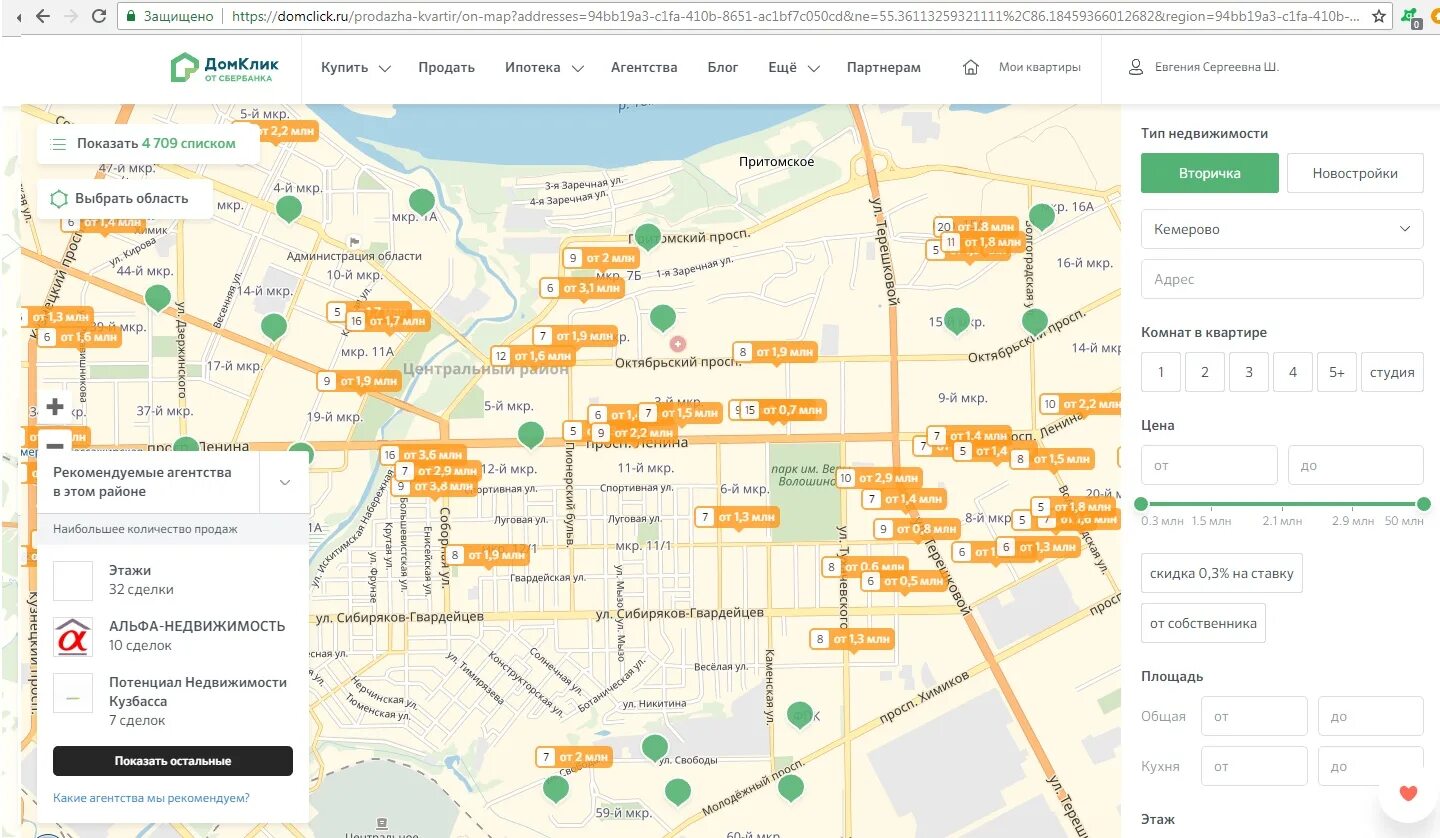The width and height of the screenshot is (1440, 838).
Task: Click the green pin near ул. Свободы
Action: [x=655, y=746]
